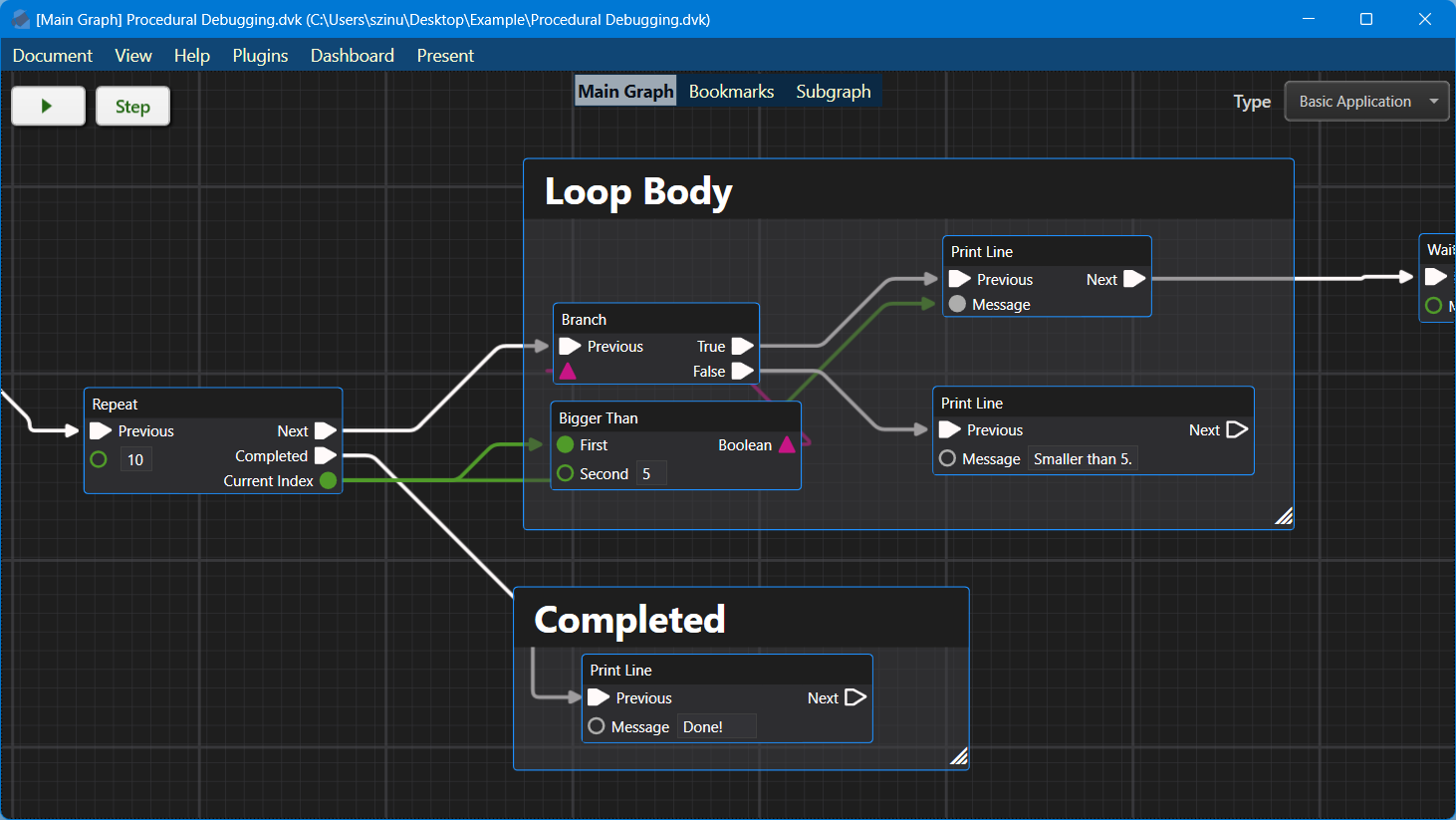
Task: Switch to the Main Graph tab
Action: pyautogui.click(x=625, y=91)
